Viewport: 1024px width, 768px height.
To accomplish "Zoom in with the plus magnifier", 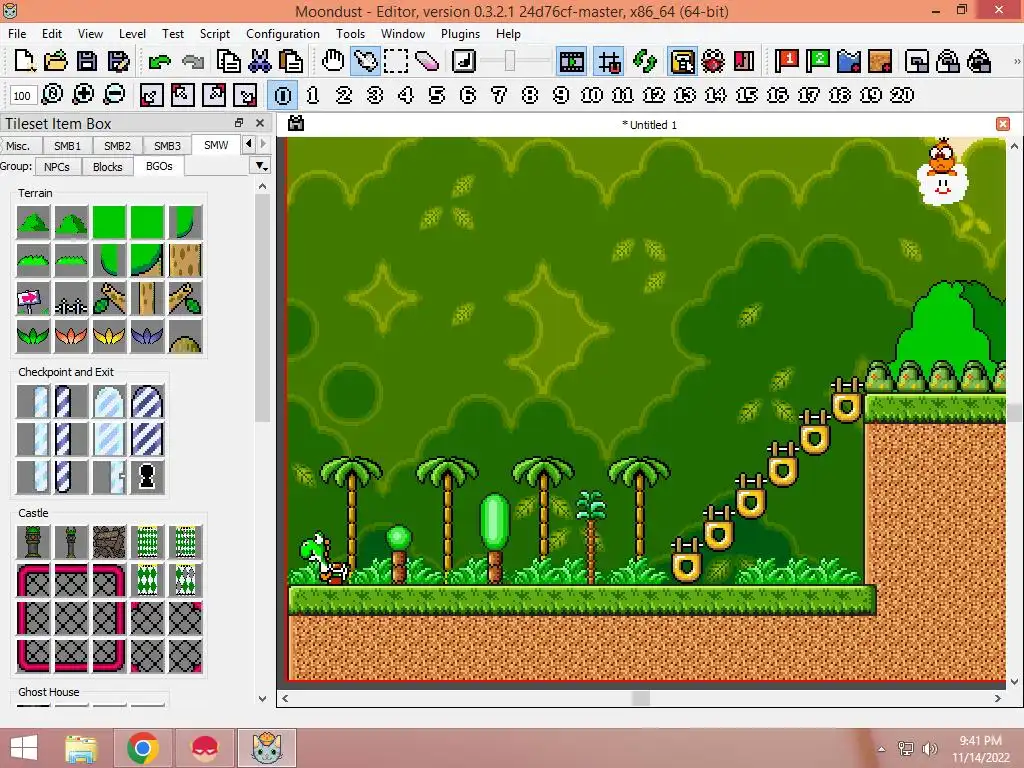I will click(x=83, y=95).
